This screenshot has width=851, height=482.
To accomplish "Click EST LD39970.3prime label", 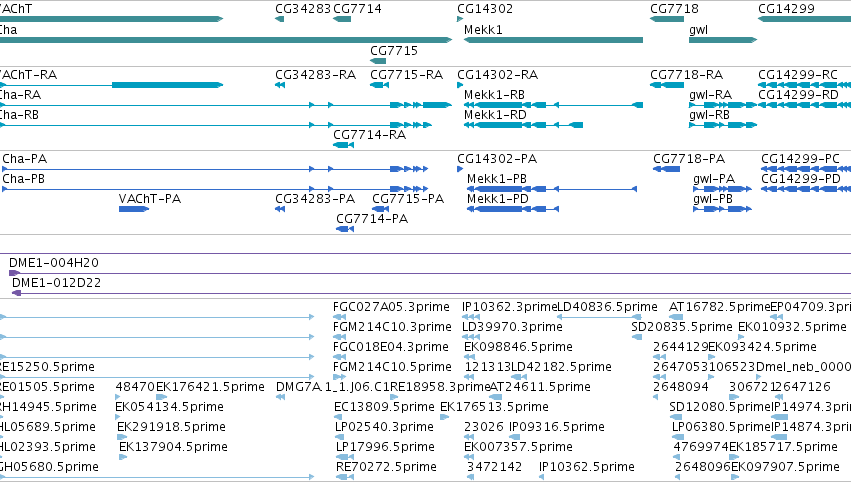I will click(512, 327).
